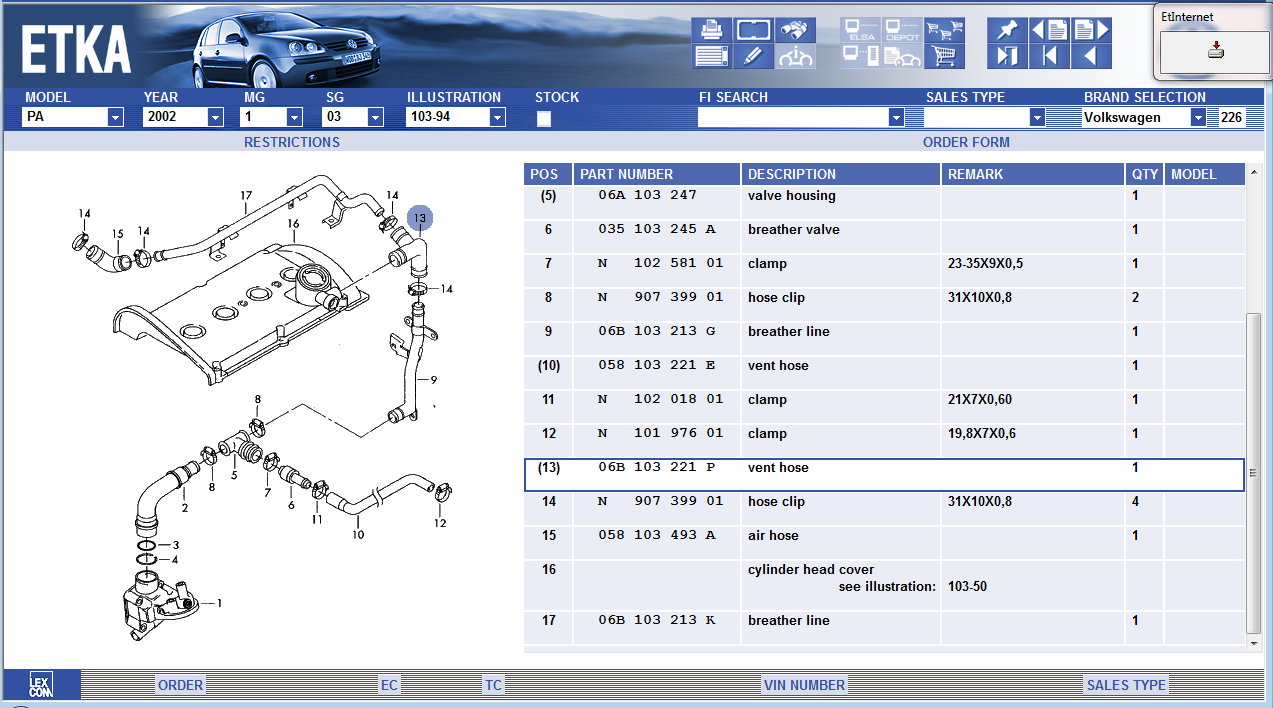Open the ILLUSTRATION dropdown 103-94

pyautogui.click(x=497, y=118)
